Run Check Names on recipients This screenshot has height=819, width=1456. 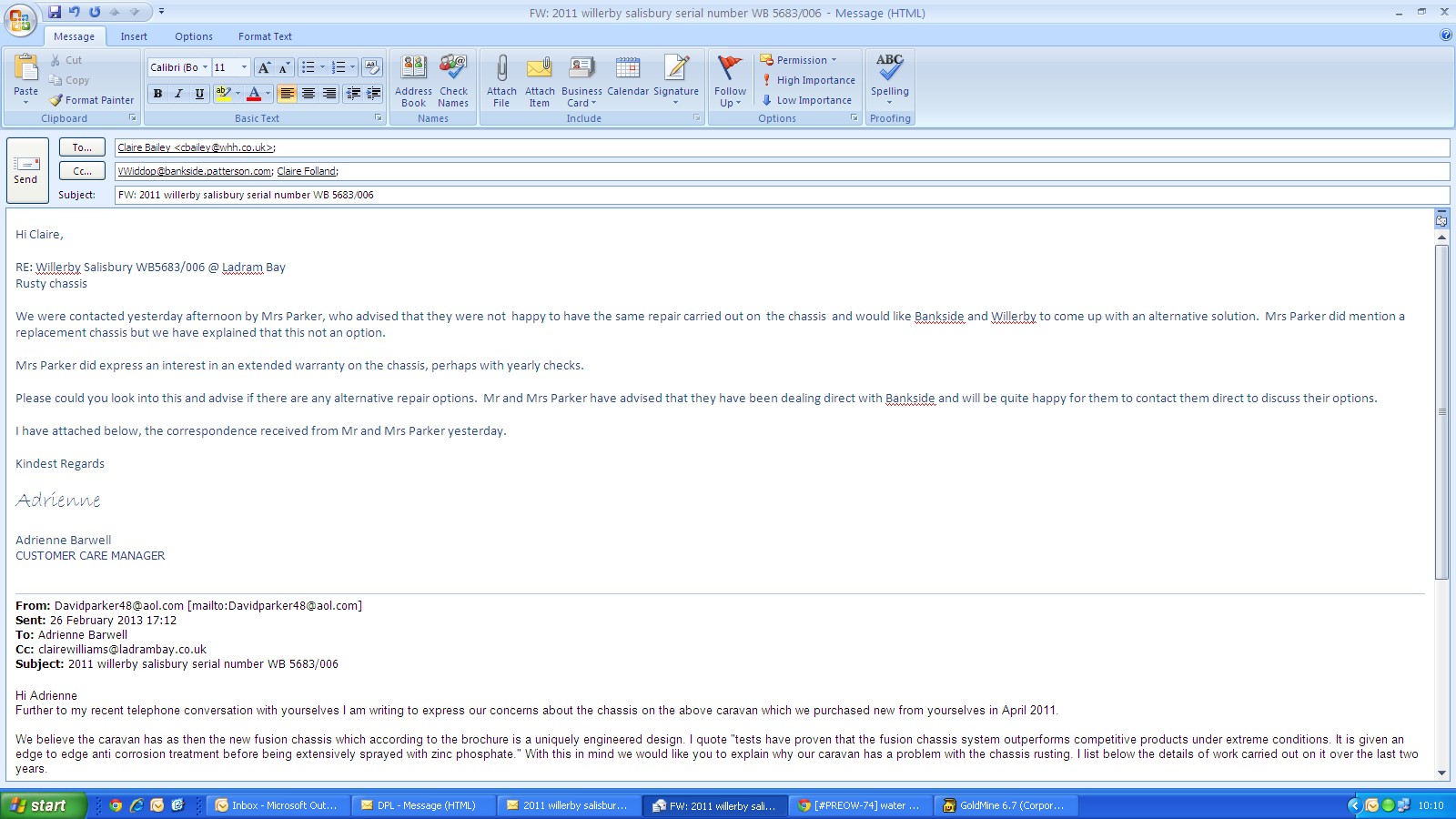point(453,81)
